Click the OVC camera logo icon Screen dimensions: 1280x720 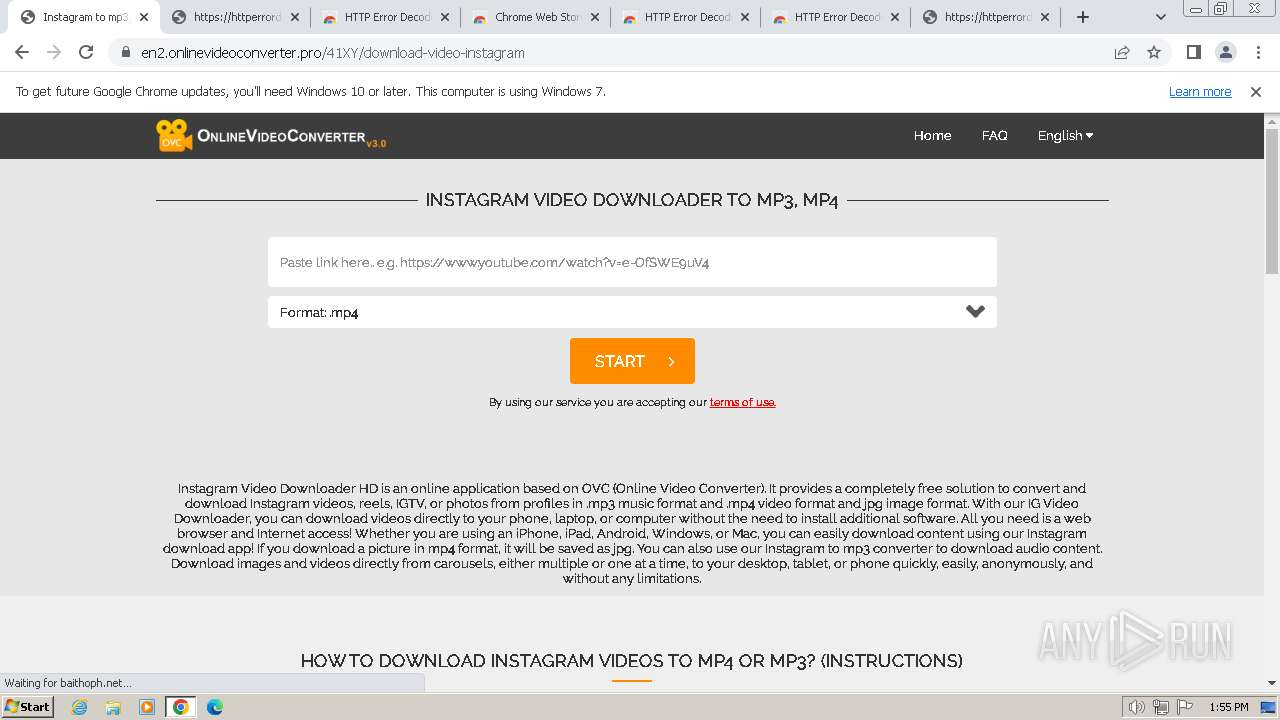174,135
